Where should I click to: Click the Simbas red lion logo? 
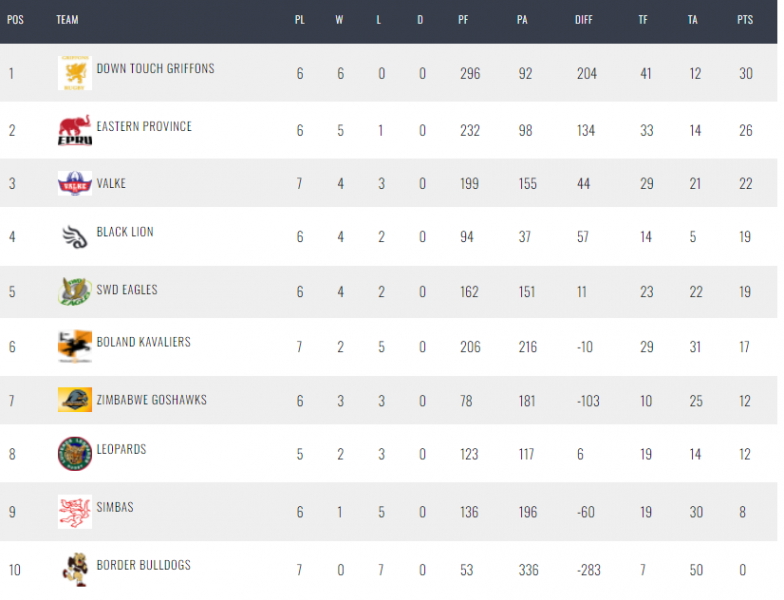tap(74, 512)
